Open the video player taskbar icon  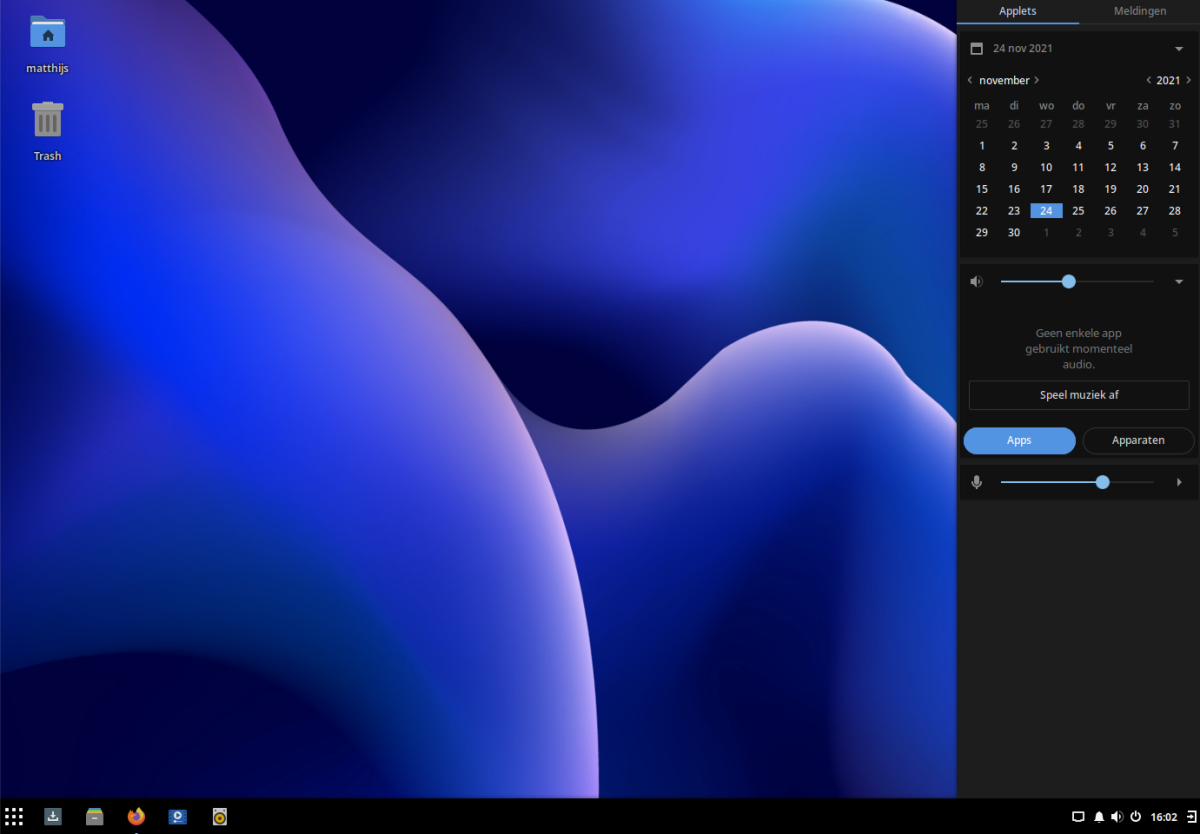[178, 817]
